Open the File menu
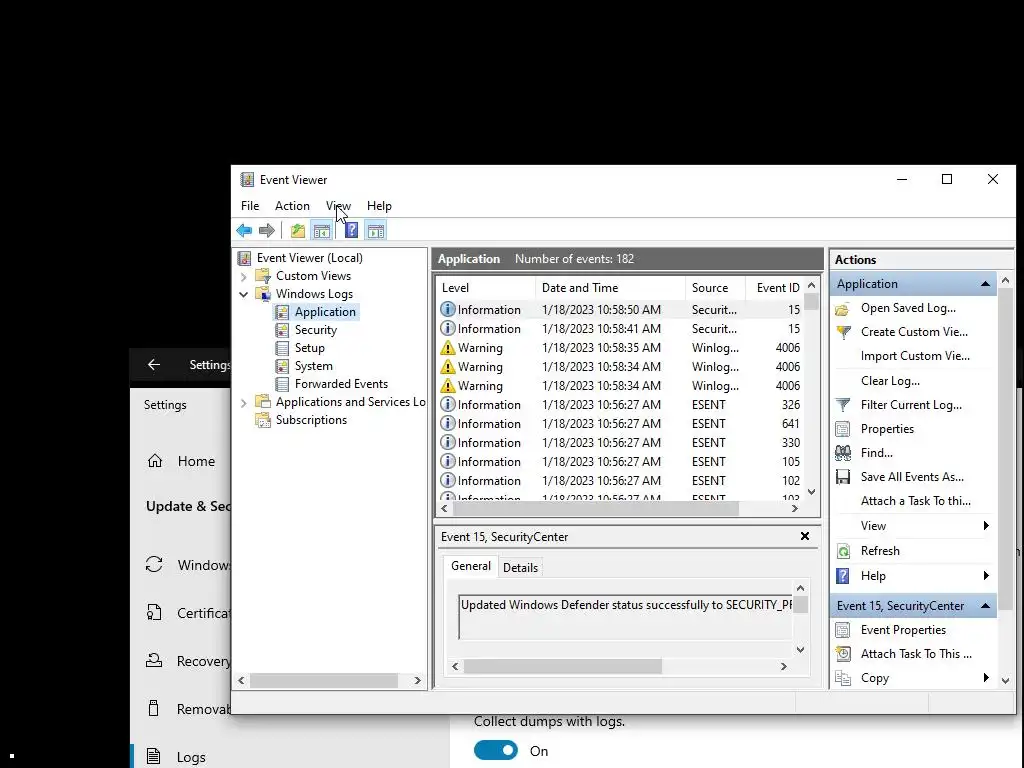Viewport: 1024px width, 768px height. [x=250, y=206]
